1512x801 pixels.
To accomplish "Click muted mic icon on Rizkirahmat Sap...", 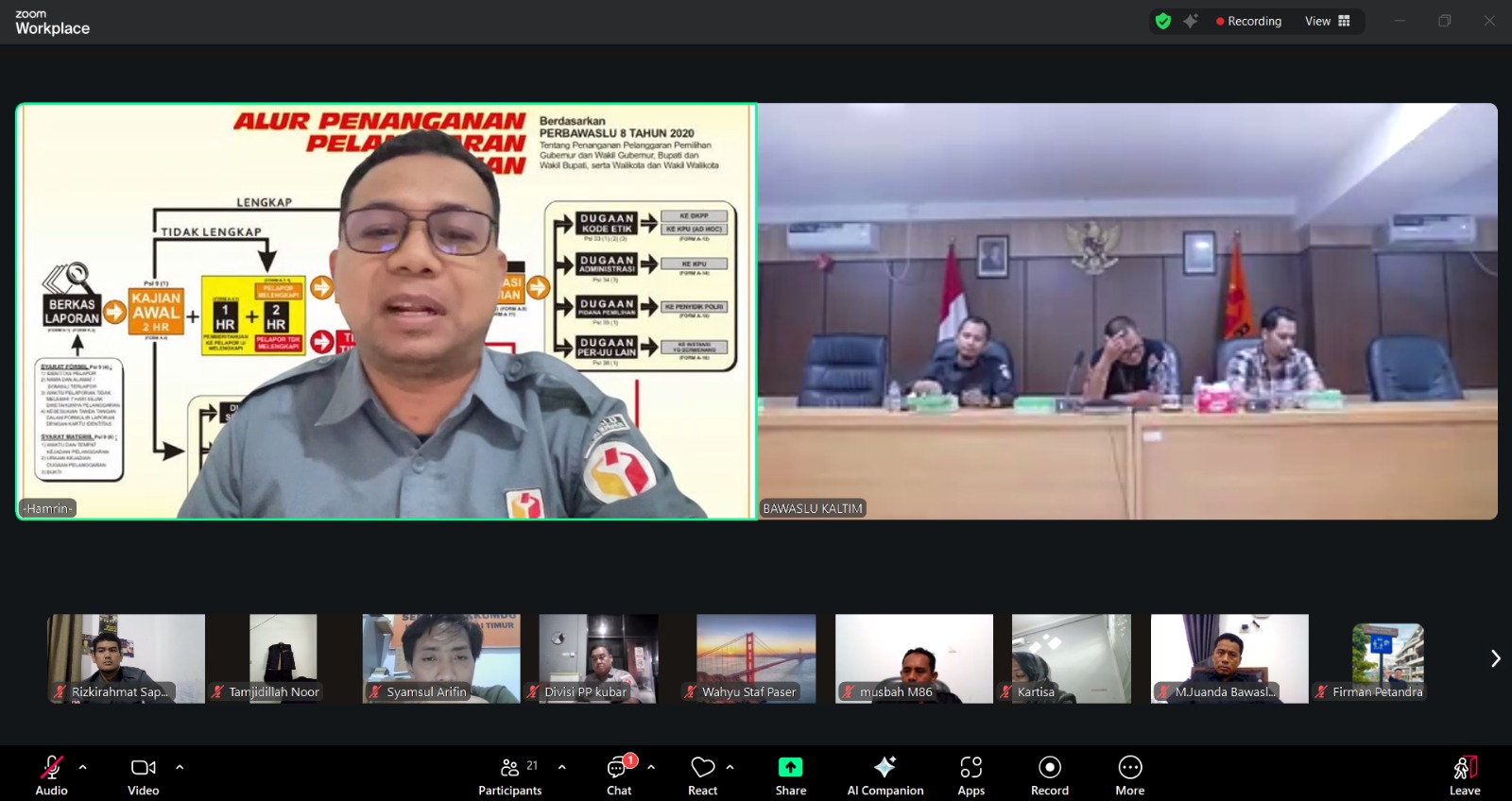I will (x=60, y=692).
